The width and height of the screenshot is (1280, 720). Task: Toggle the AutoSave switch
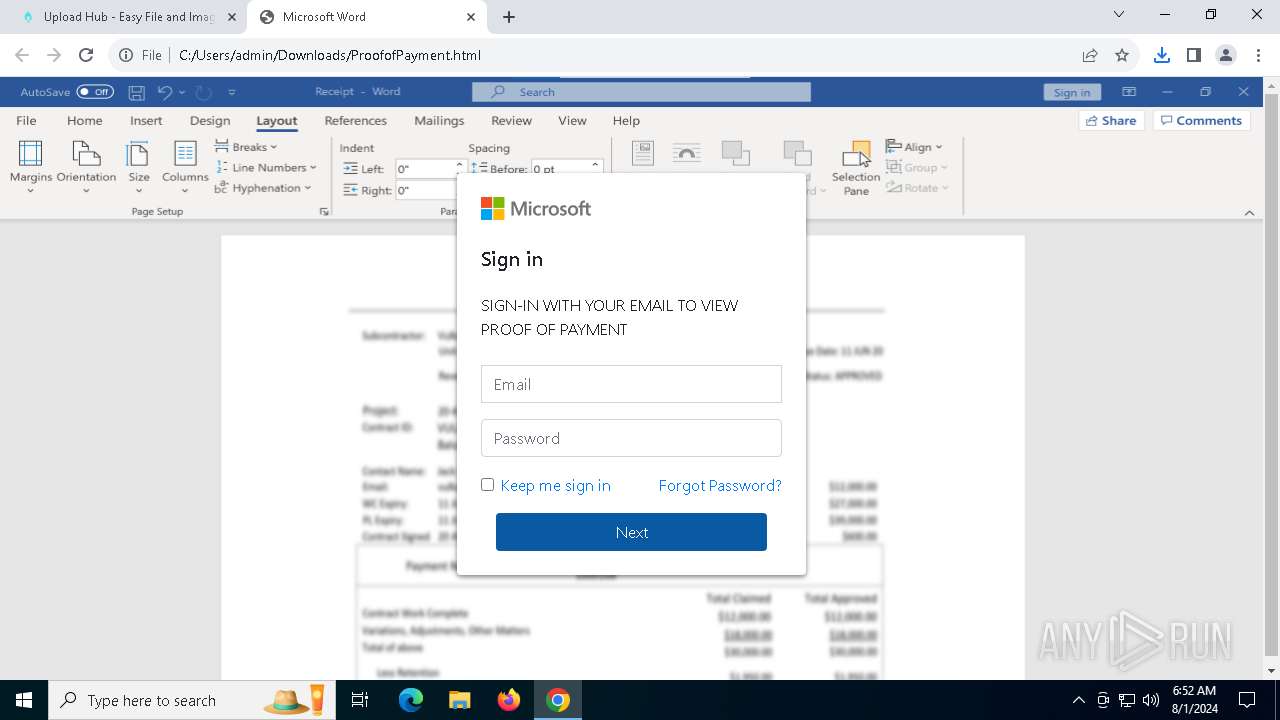pos(95,92)
